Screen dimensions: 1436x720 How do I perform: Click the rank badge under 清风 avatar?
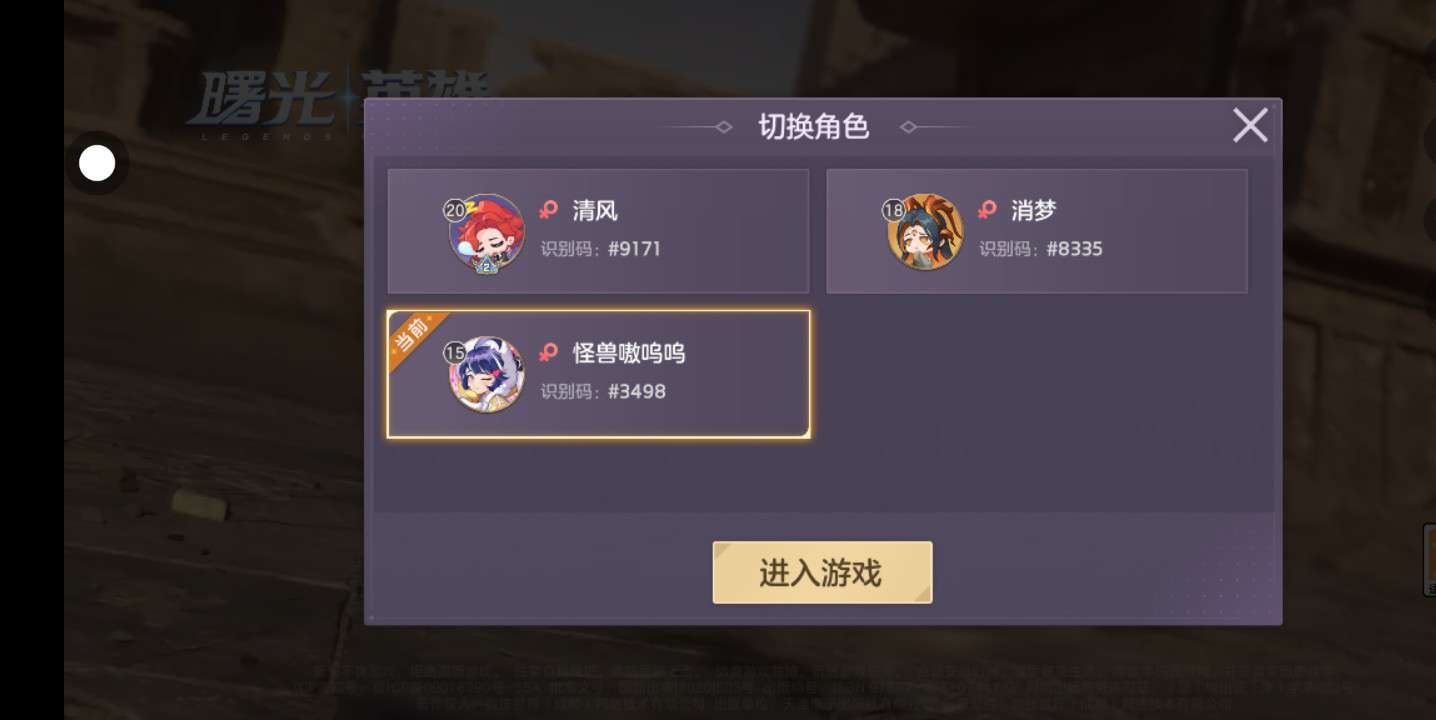(486, 264)
